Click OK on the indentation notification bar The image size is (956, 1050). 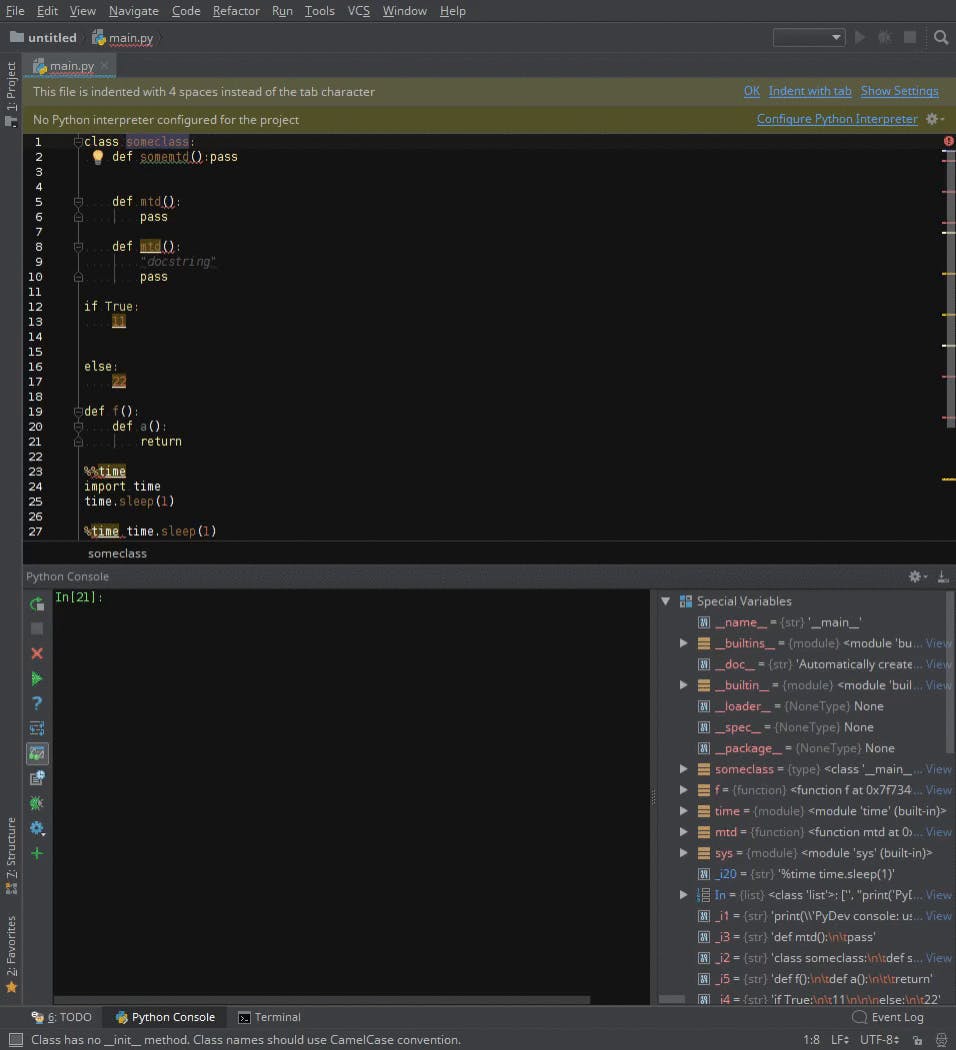point(752,90)
